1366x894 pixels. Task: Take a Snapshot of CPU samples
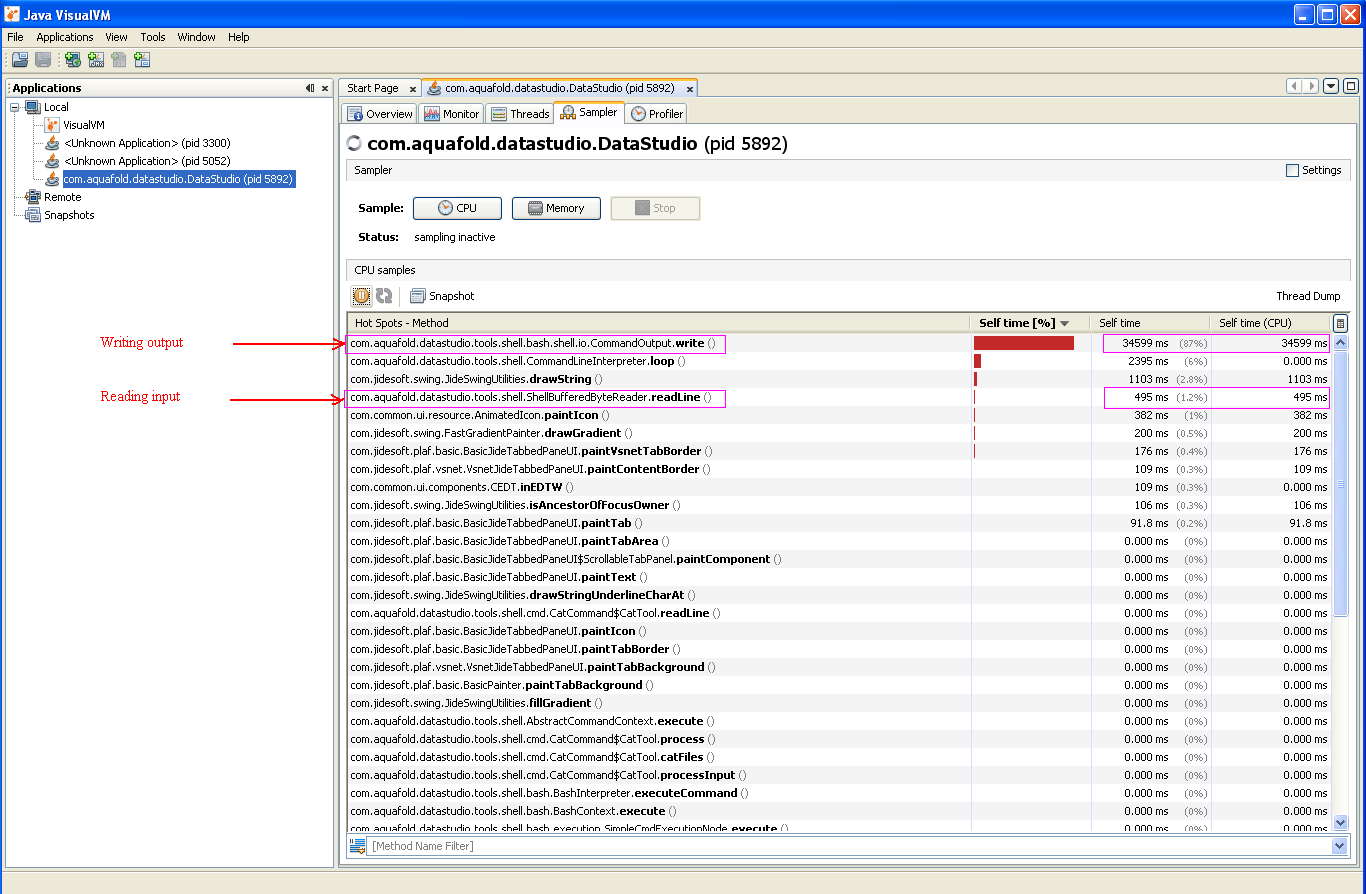click(442, 296)
